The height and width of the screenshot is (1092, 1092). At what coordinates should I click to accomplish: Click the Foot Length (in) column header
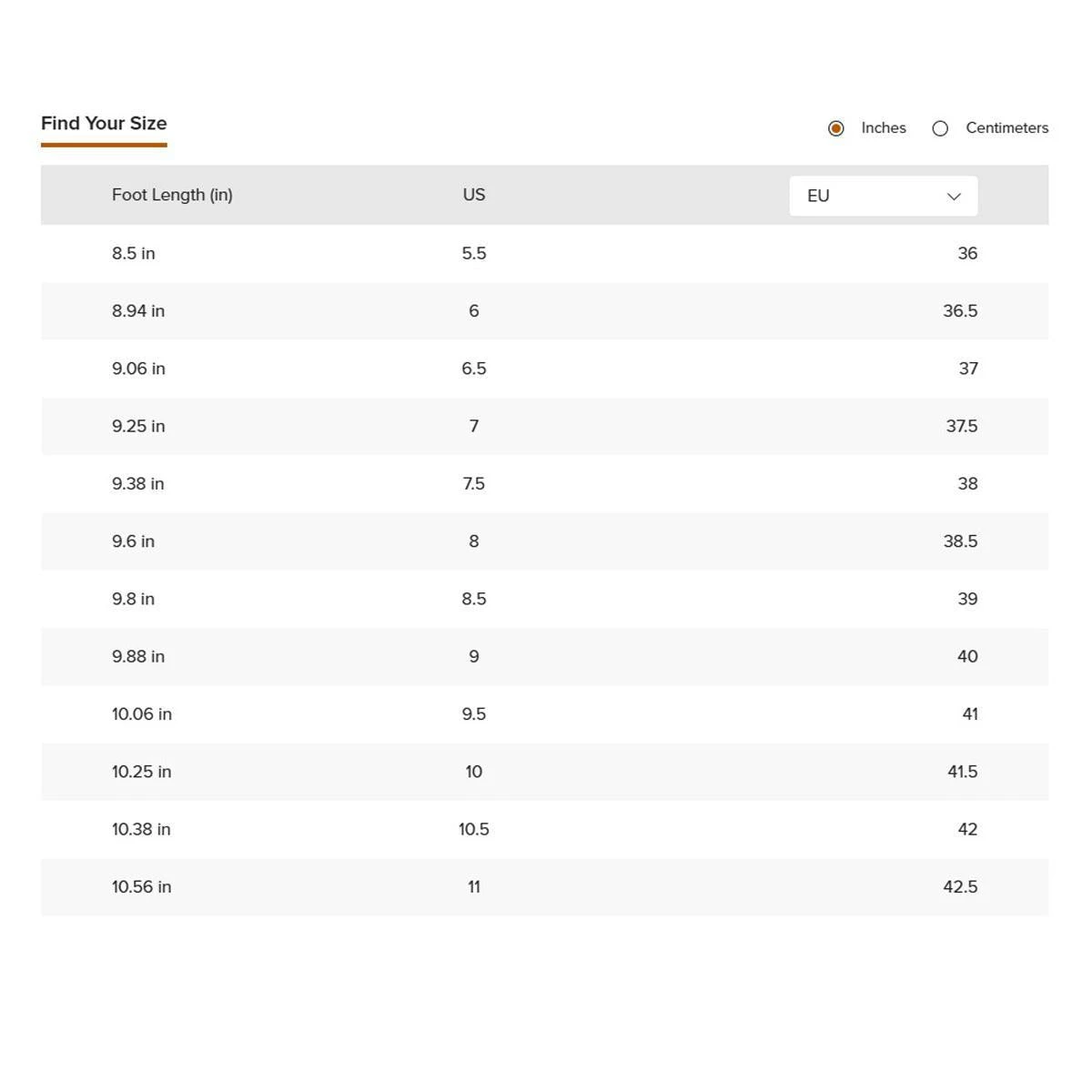pyautogui.click(x=172, y=195)
